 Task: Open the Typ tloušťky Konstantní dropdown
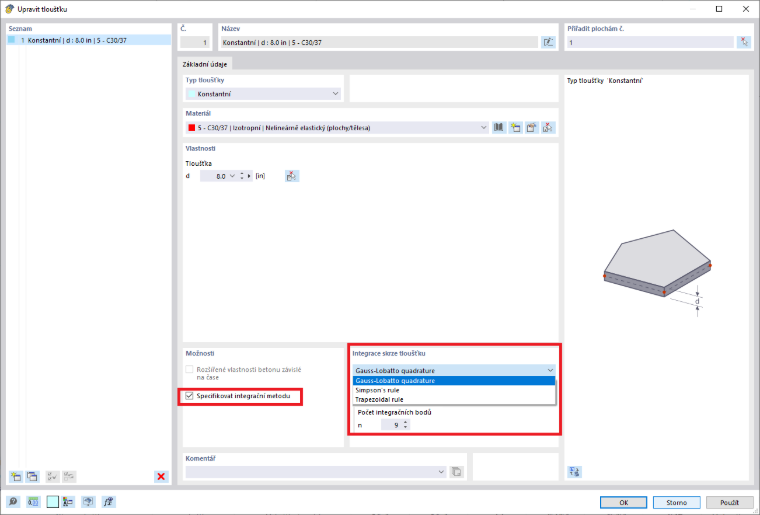(263, 94)
